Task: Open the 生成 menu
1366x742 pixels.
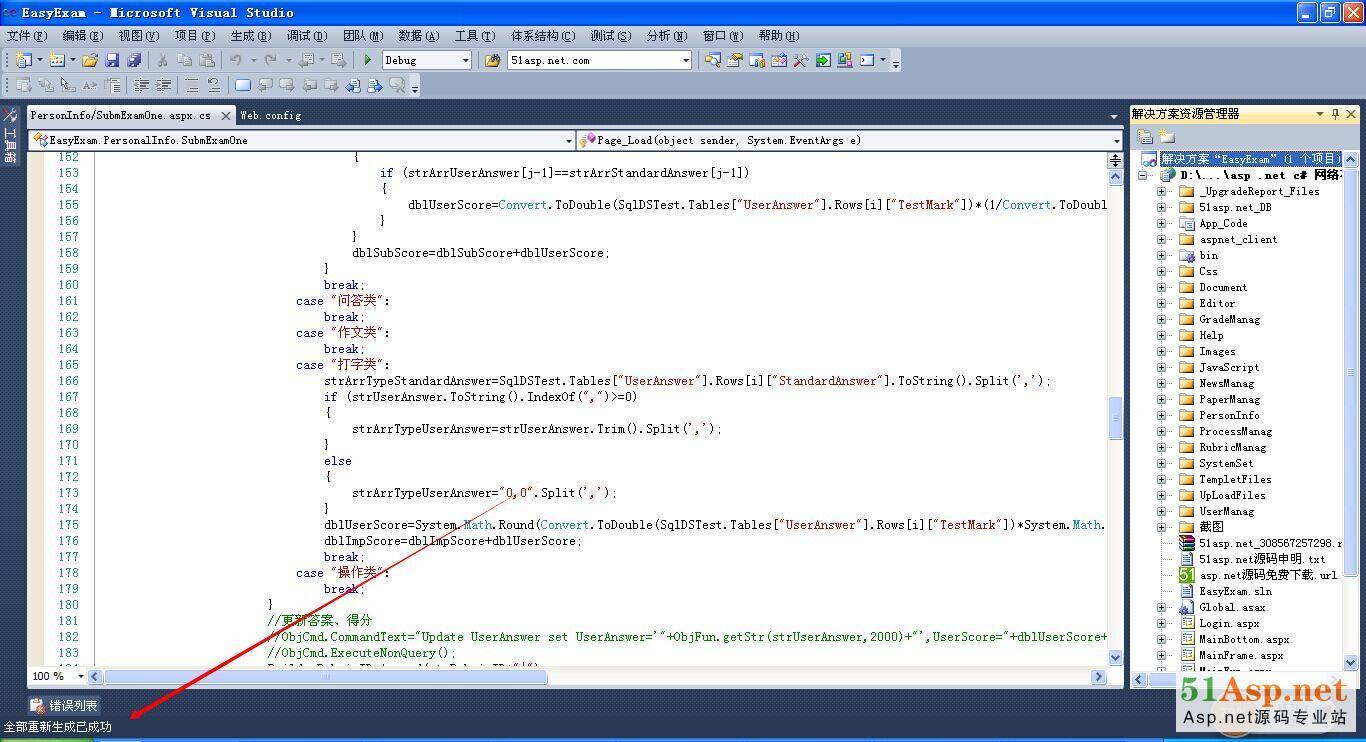Action: click(251, 36)
